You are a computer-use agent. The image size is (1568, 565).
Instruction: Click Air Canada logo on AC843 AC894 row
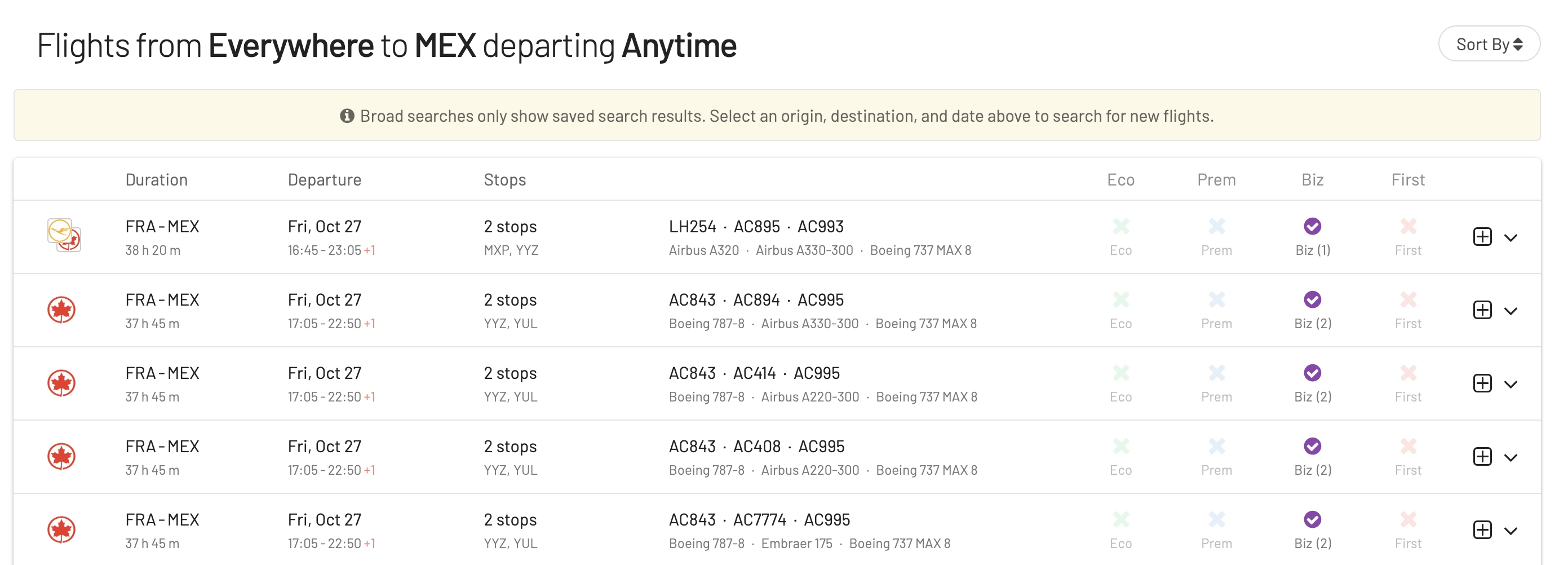coord(61,310)
